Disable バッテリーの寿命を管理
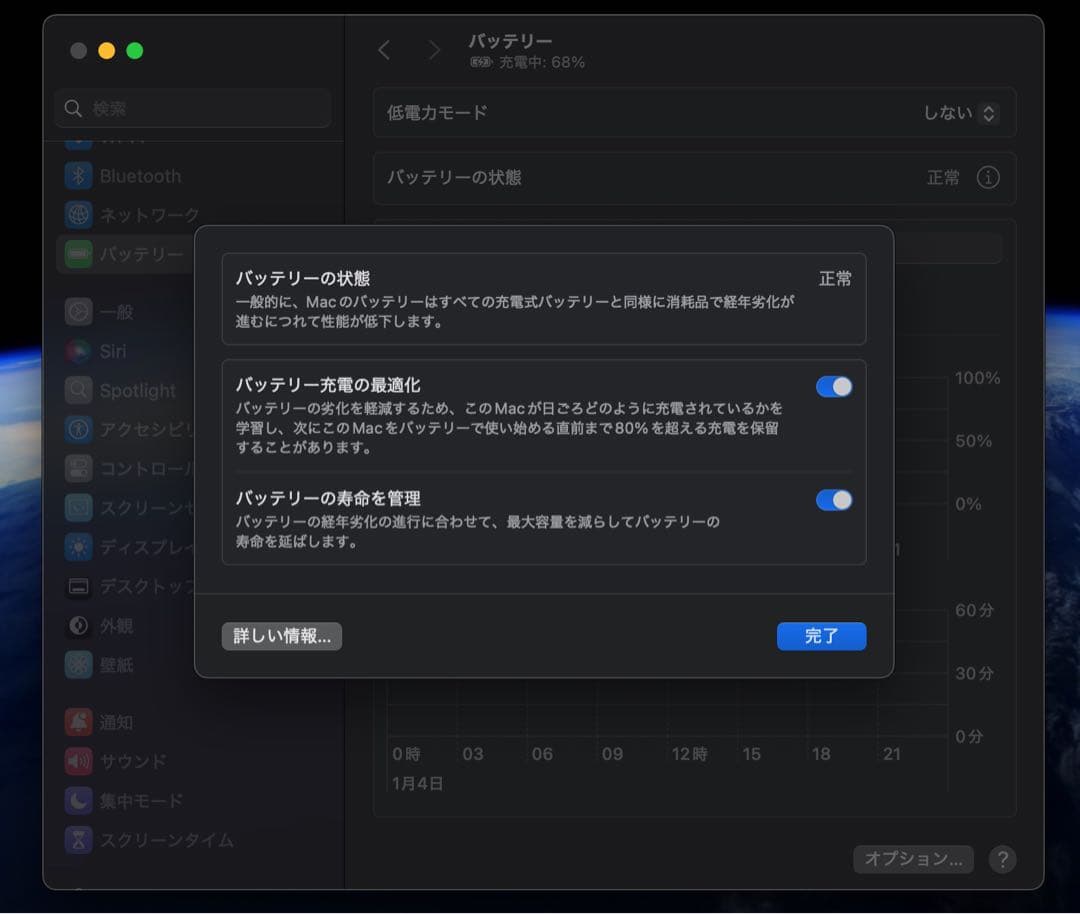1080x914 pixels. tap(834, 499)
